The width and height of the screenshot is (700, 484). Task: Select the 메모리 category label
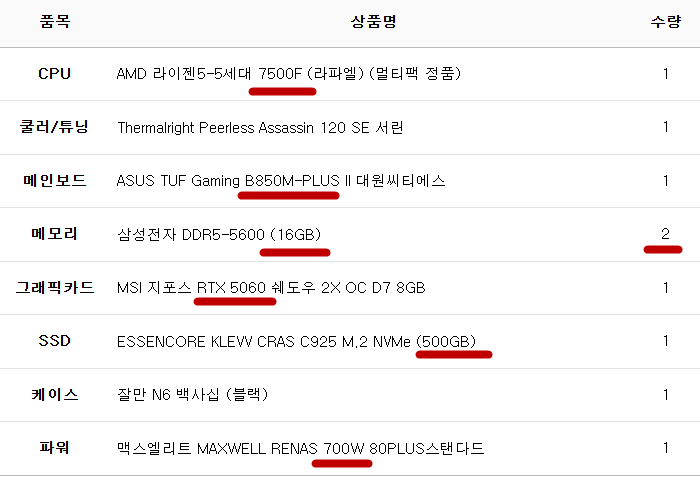point(55,234)
